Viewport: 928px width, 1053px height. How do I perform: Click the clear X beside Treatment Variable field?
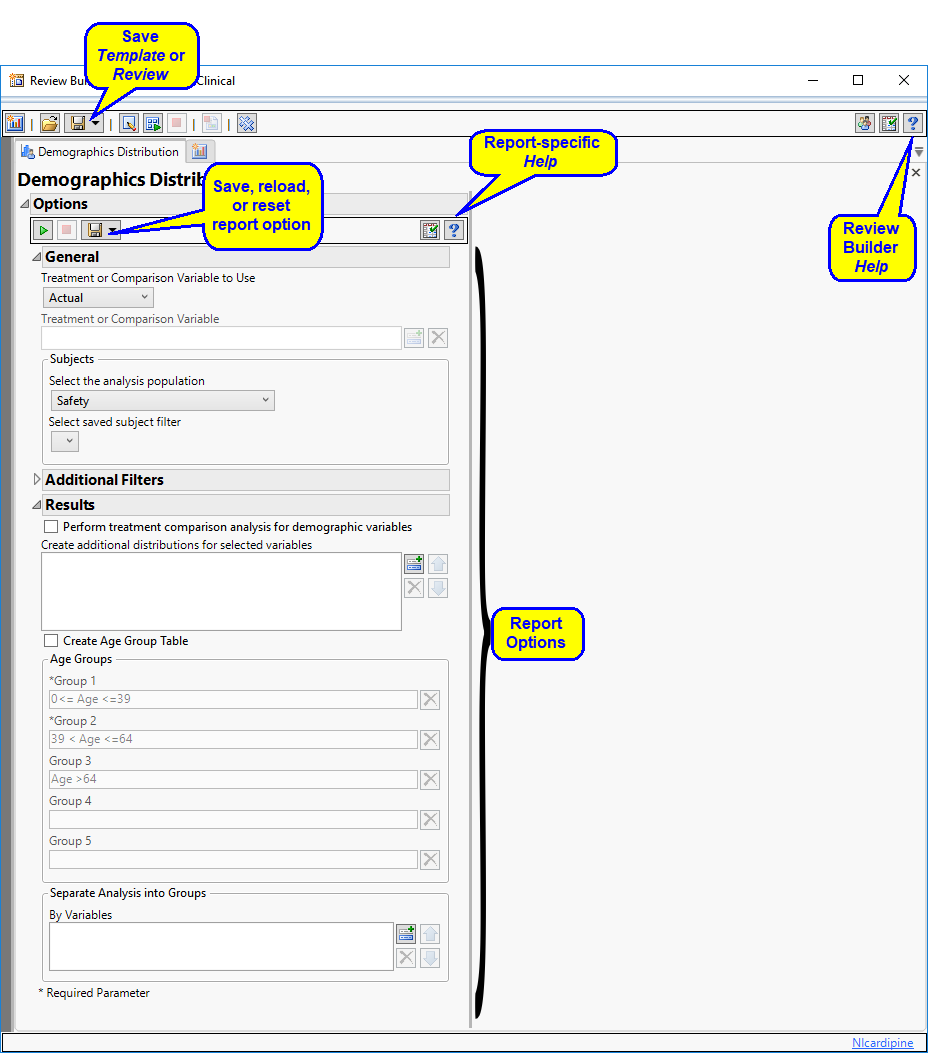[438, 338]
